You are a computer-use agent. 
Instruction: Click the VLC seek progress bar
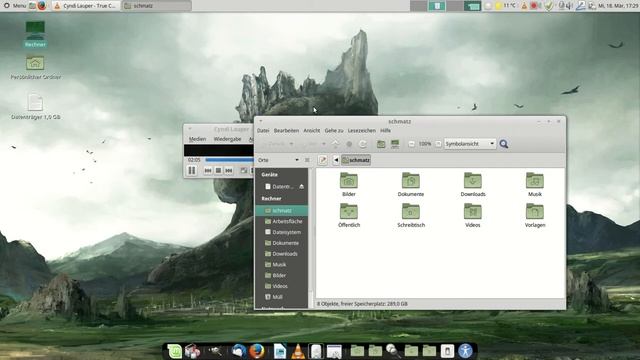point(229,160)
